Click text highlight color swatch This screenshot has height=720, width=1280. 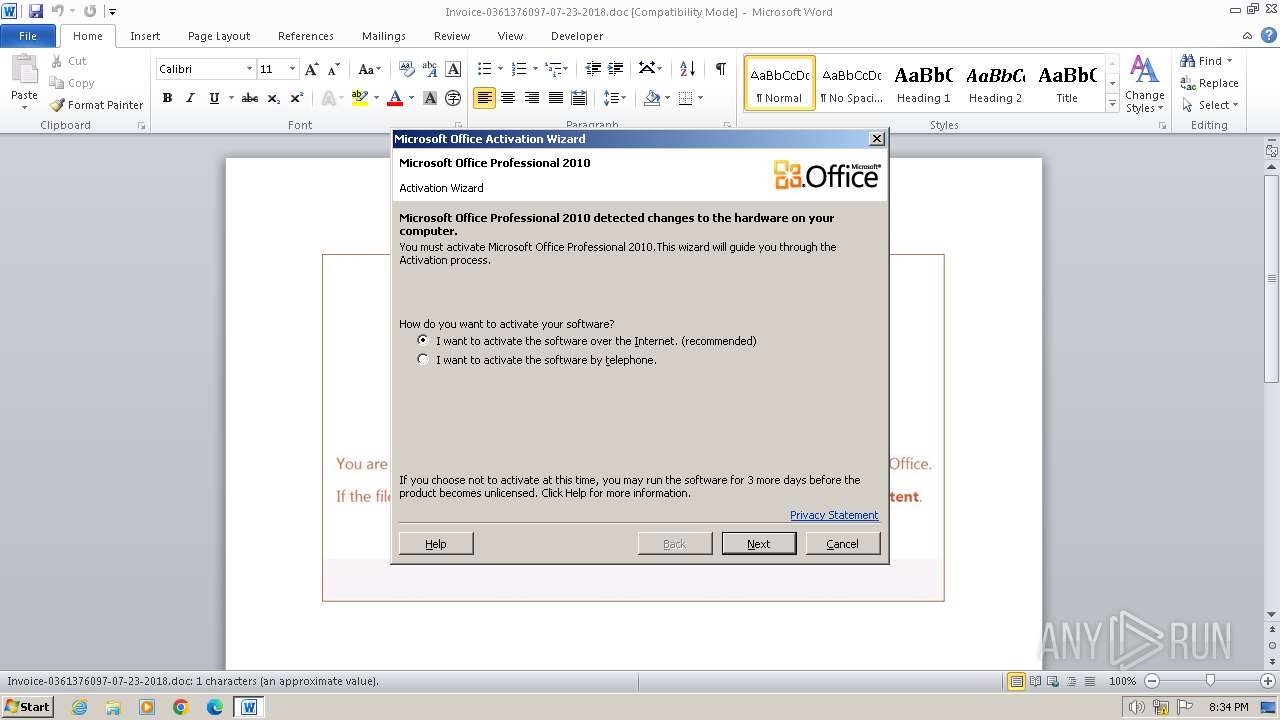point(360,98)
